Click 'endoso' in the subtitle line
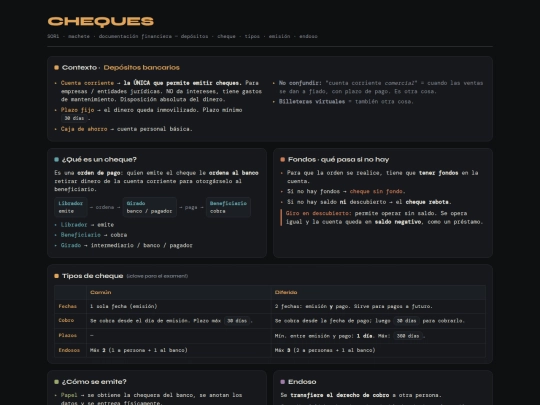Viewport: 540px width, 405px height. coord(308,36)
